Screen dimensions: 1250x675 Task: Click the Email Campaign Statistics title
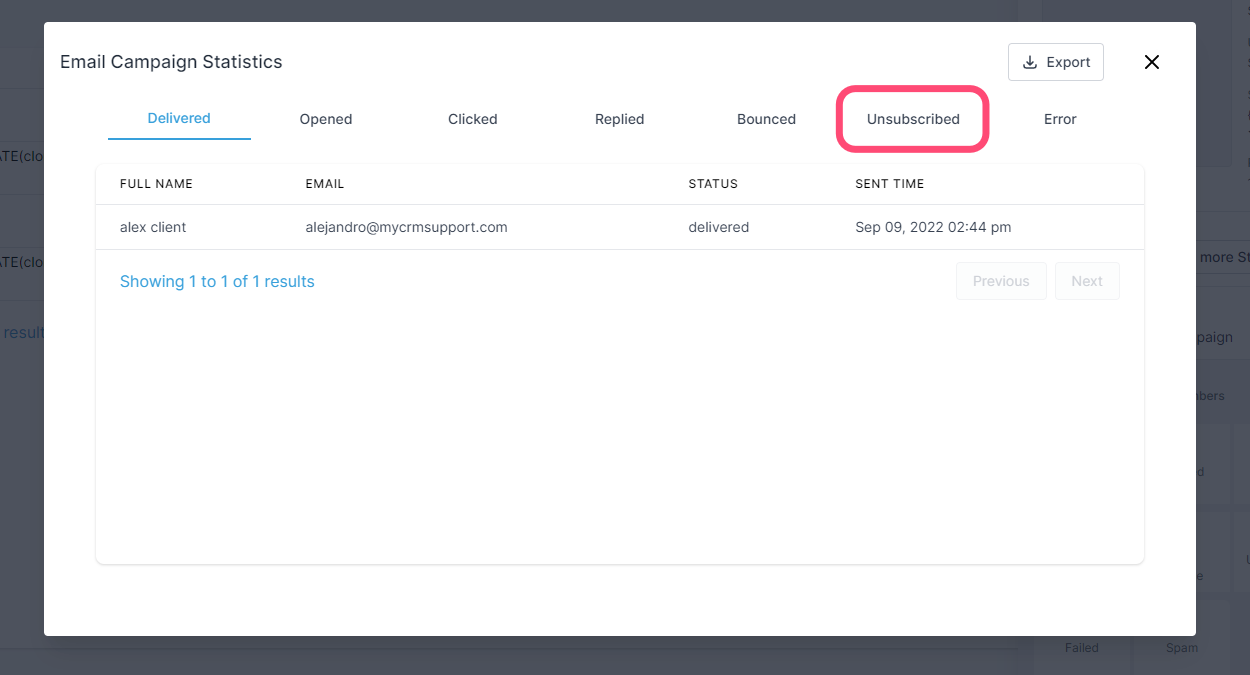pyautogui.click(x=171, y=62)
